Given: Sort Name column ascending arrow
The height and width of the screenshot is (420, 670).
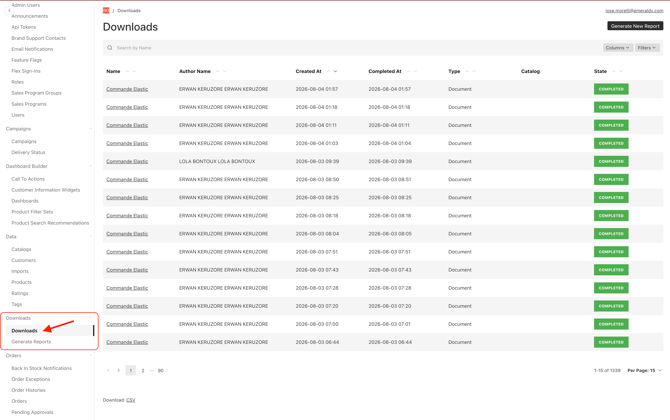Looking at the screenshot, I should click(127, 71).
